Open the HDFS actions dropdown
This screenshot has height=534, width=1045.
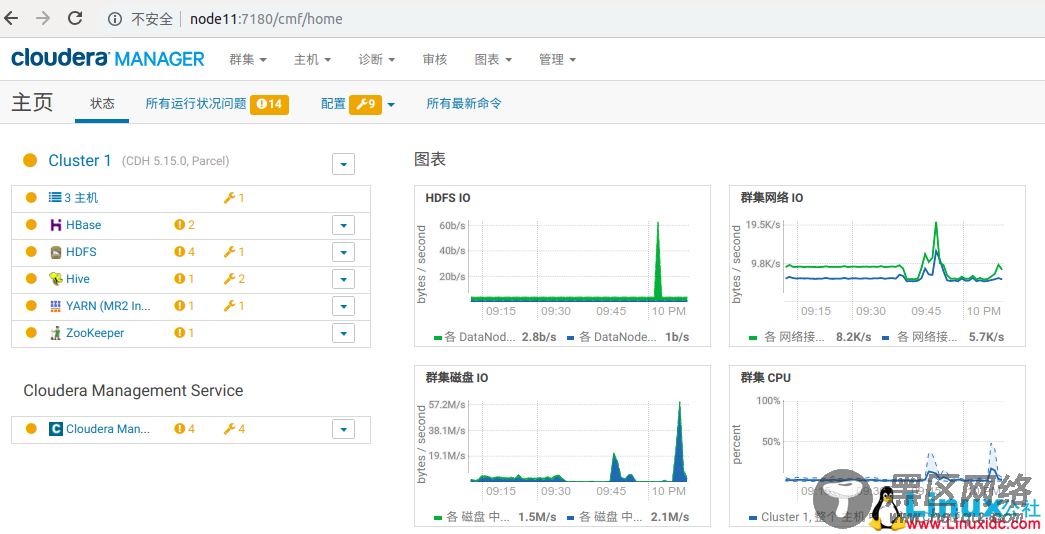[x=343, y=253]
